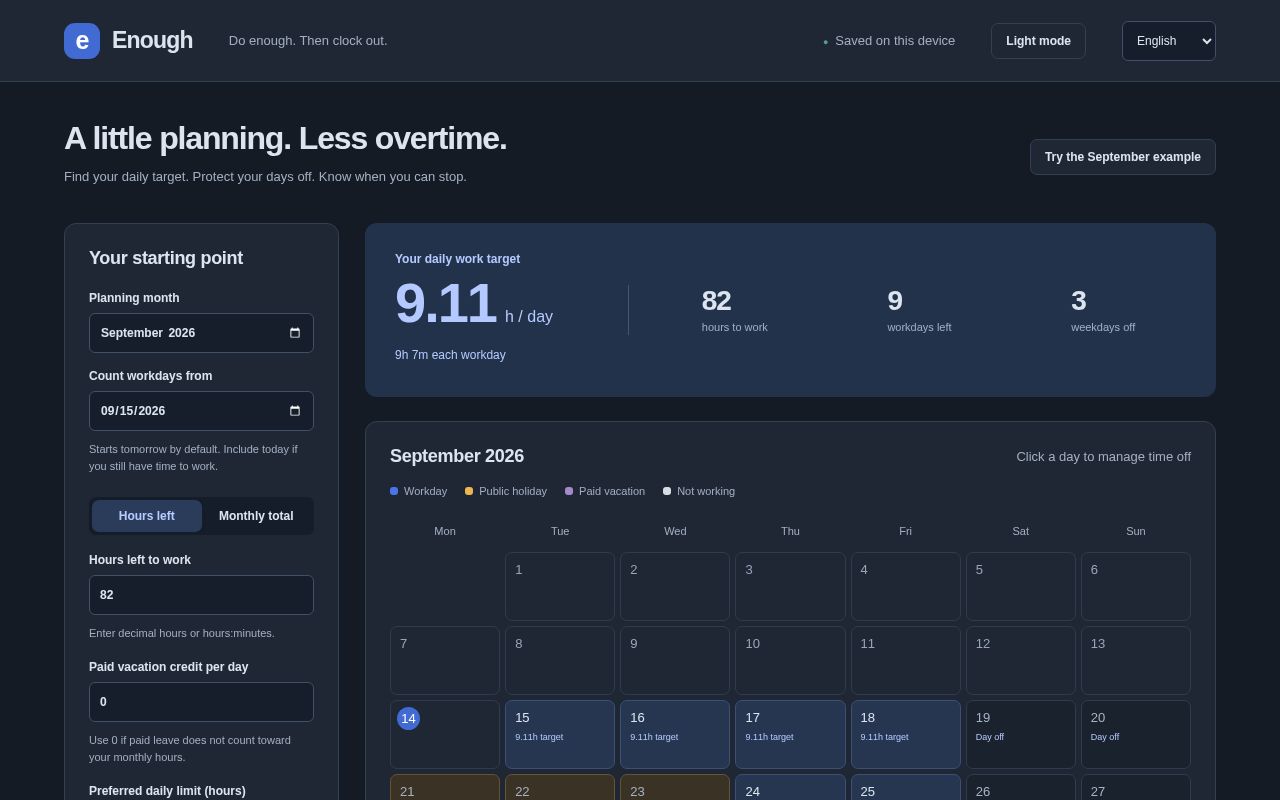
Task: Select the Monthly total tab
Action: 256,516
